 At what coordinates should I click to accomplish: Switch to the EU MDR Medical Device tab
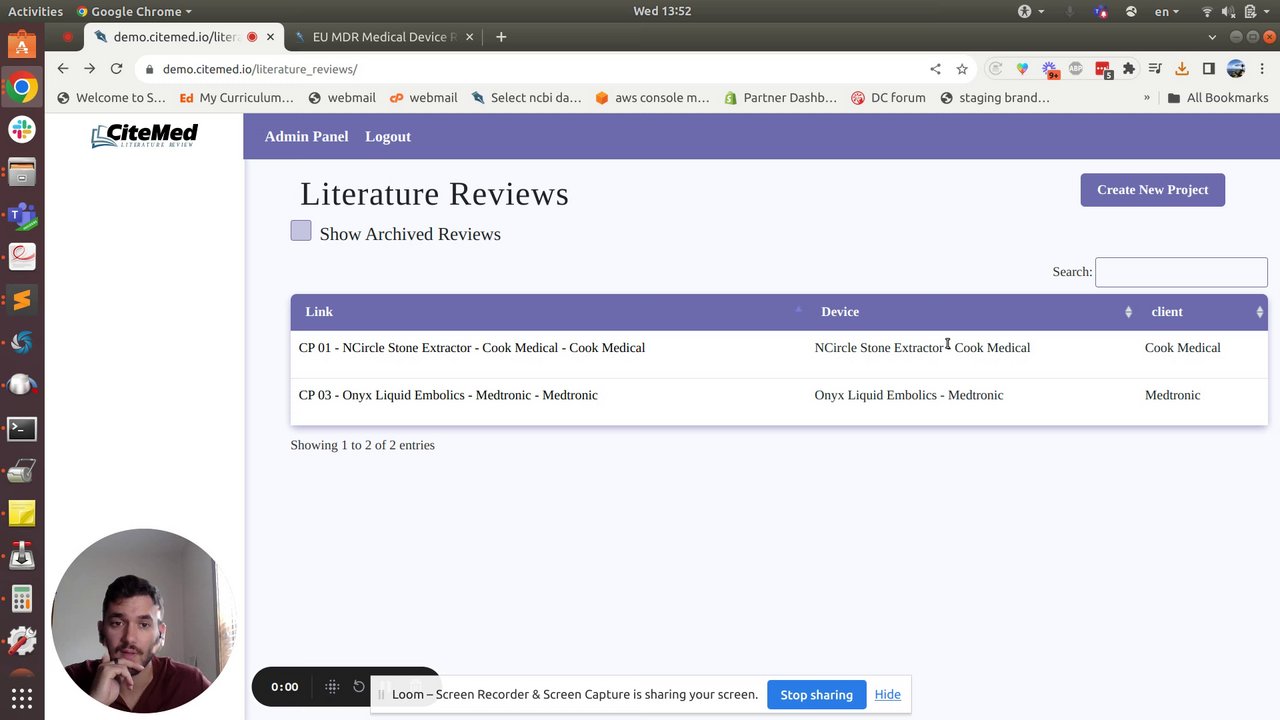click(x=384, y=37)
